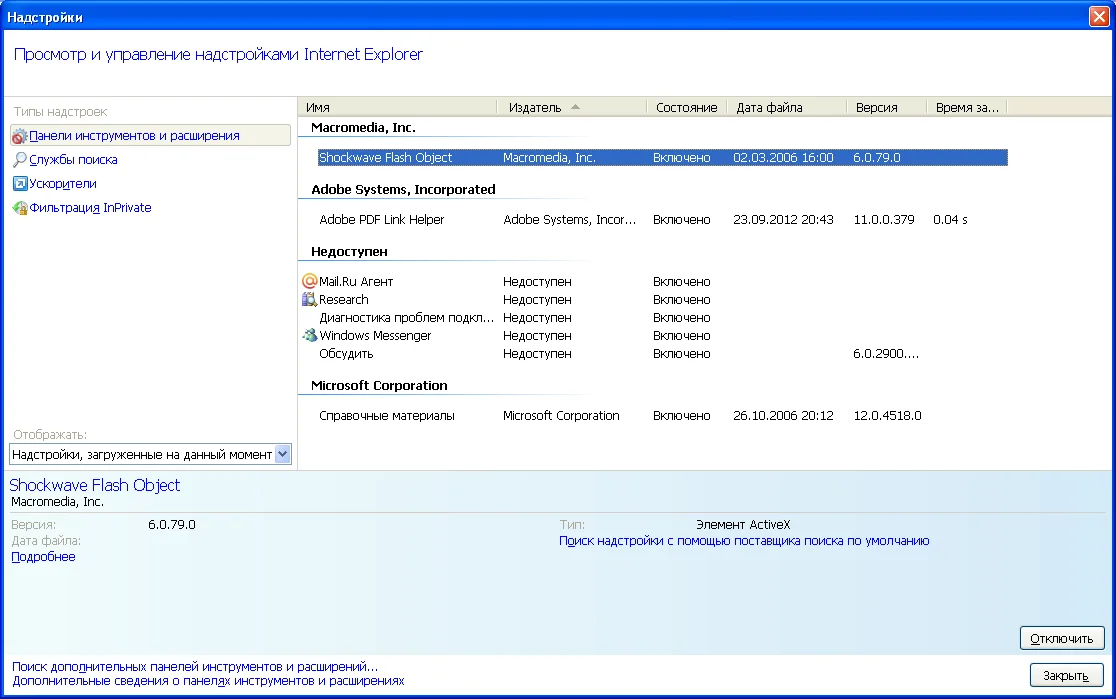Click the Accelerators blue arrow icon
Image resolution: width=1116 pixels, height=699 pixels.
pyautogui.click(x=20, y=184)
